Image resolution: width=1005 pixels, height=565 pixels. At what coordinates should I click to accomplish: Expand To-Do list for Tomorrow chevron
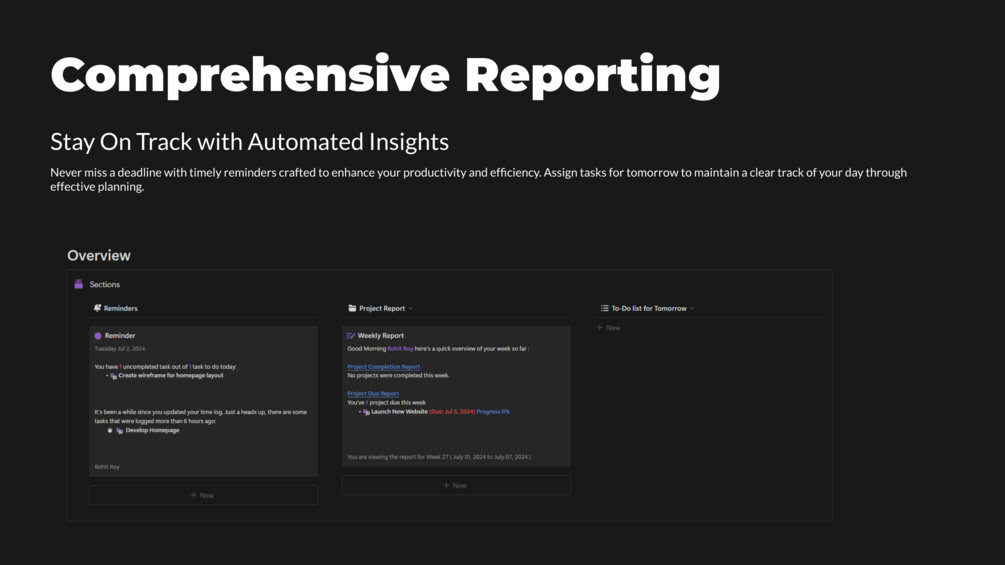692,309
